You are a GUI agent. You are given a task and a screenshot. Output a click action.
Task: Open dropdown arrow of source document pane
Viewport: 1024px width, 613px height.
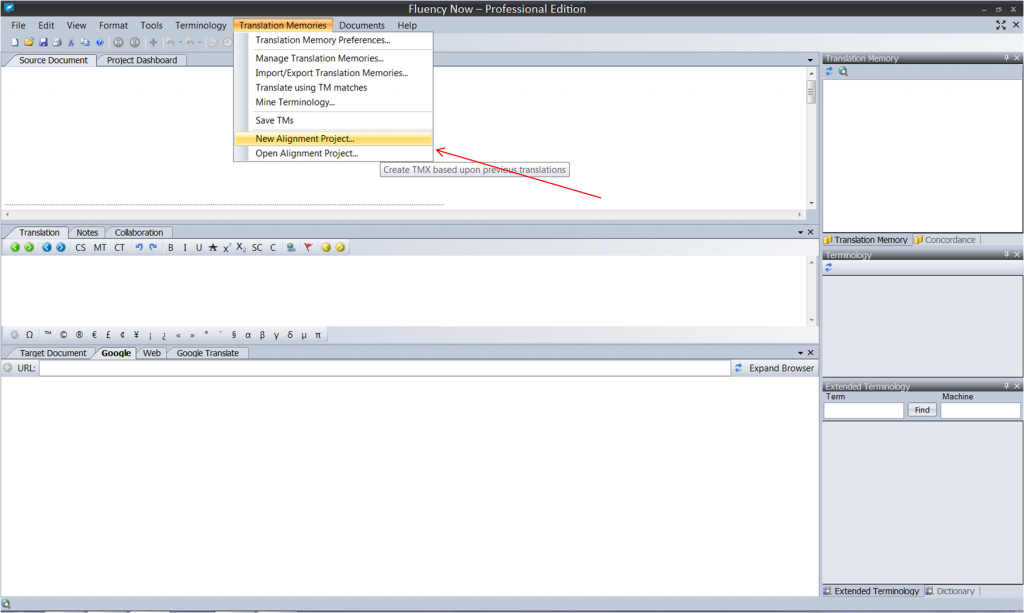[810, 60]
